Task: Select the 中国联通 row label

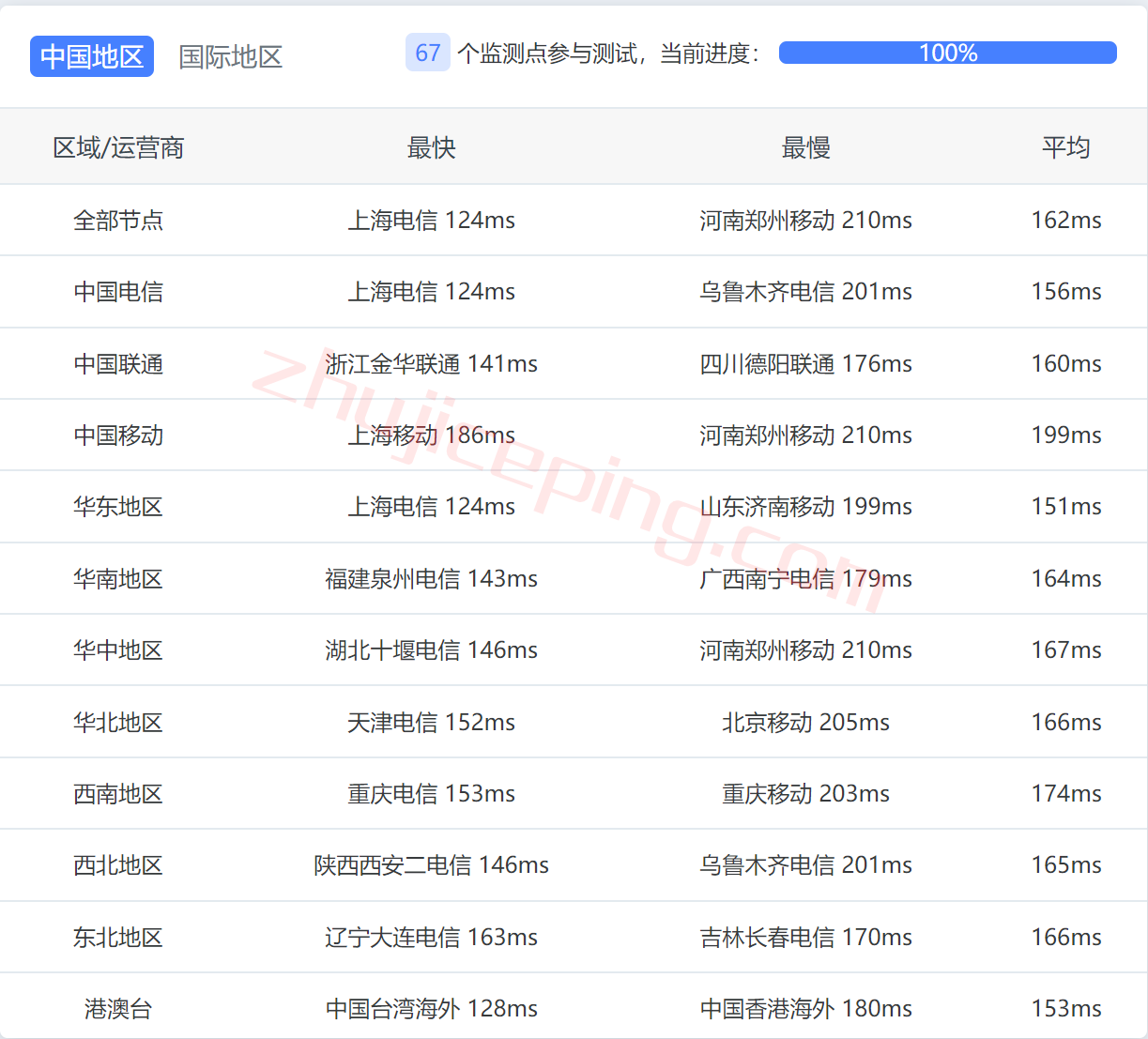Action: pos(118,364)
